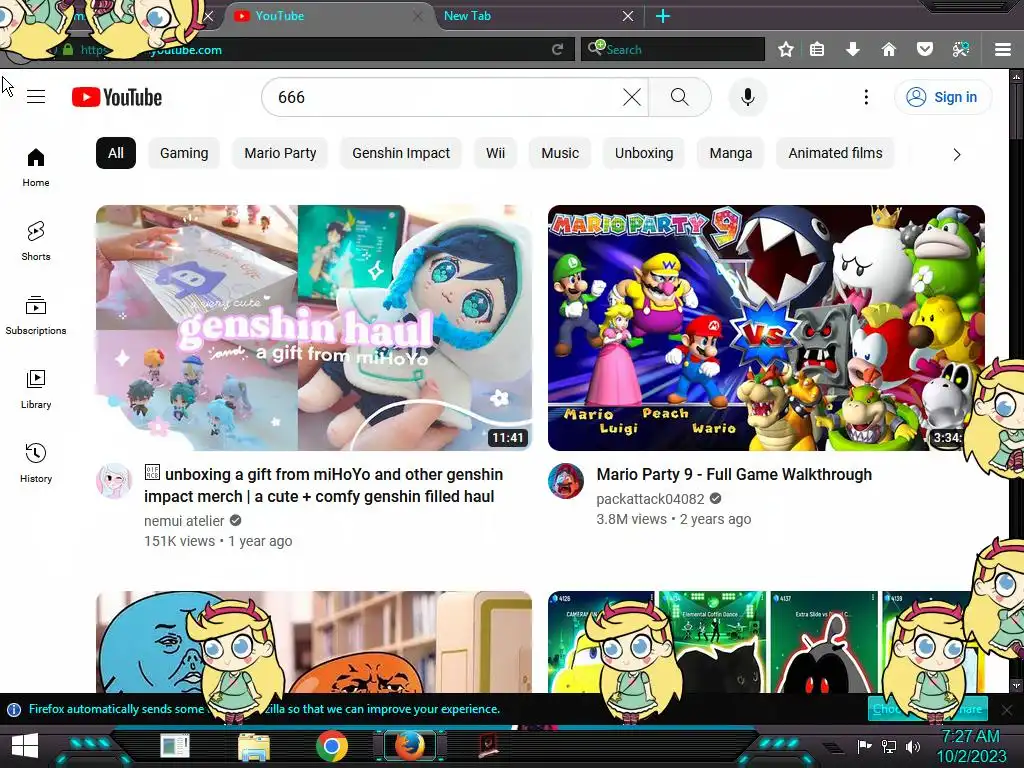The height and width of the screenshot is (768, 1024).
Task: Switch to the YouTube browser tab
Action: pos(325,16)
